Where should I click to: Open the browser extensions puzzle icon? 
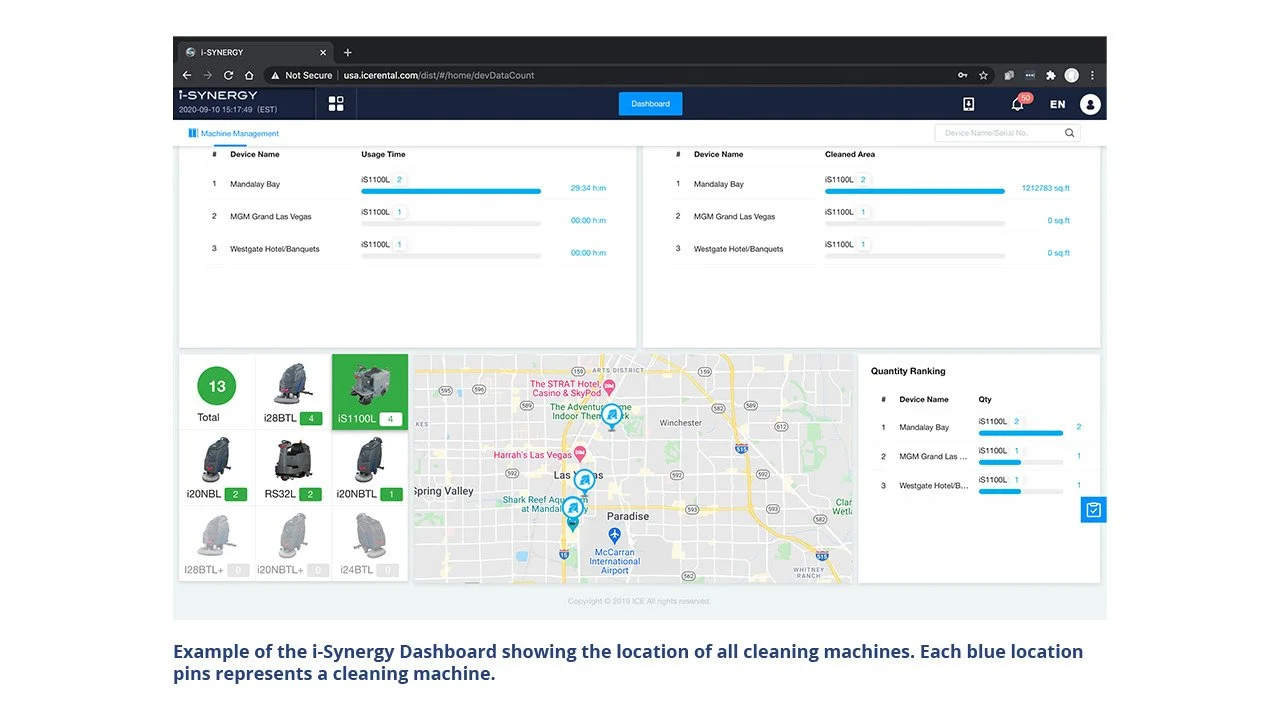1050,75
